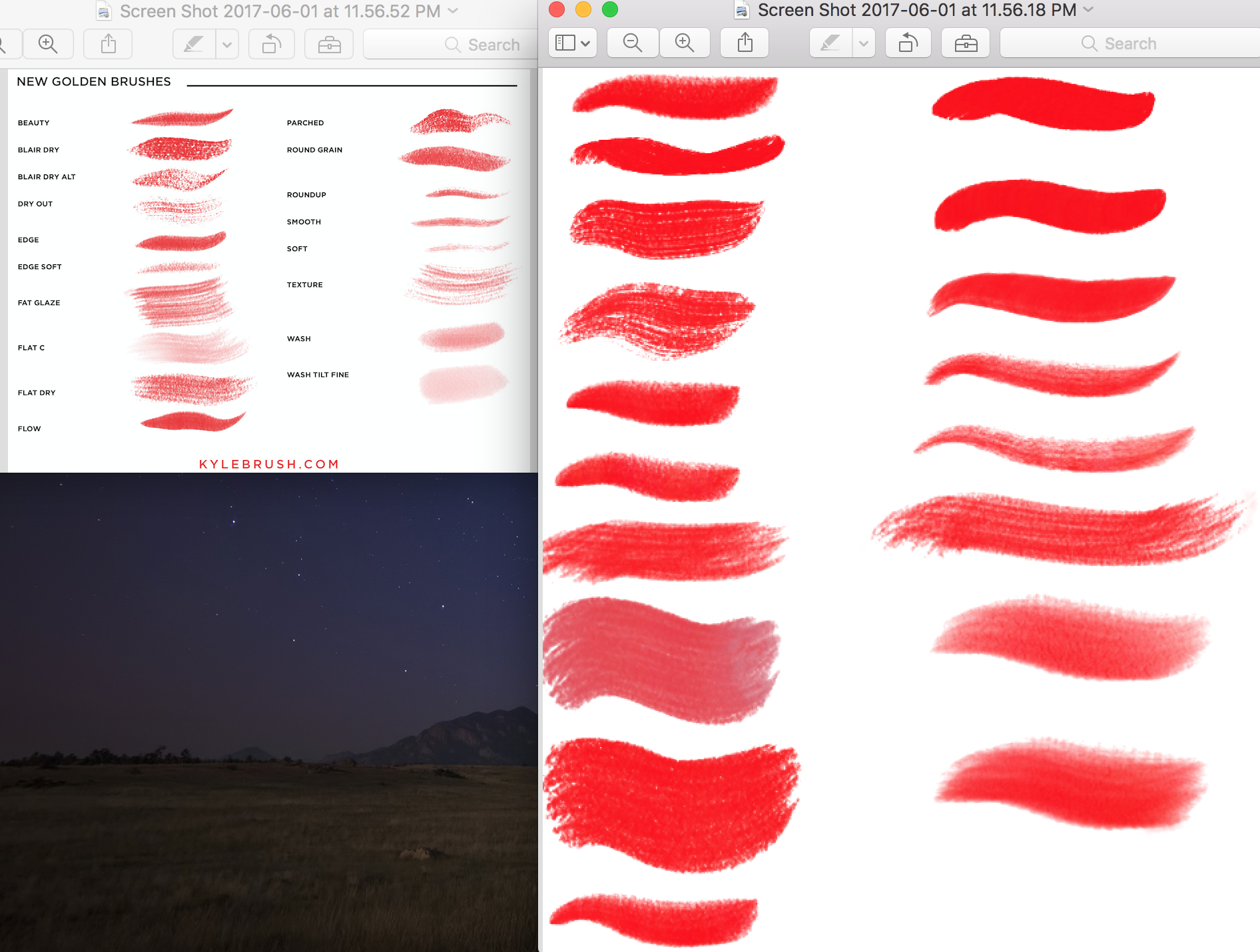Viewport: 1260px width, 952px height.
Task: Toggle full screen with the green button
Action: point(610,11)
